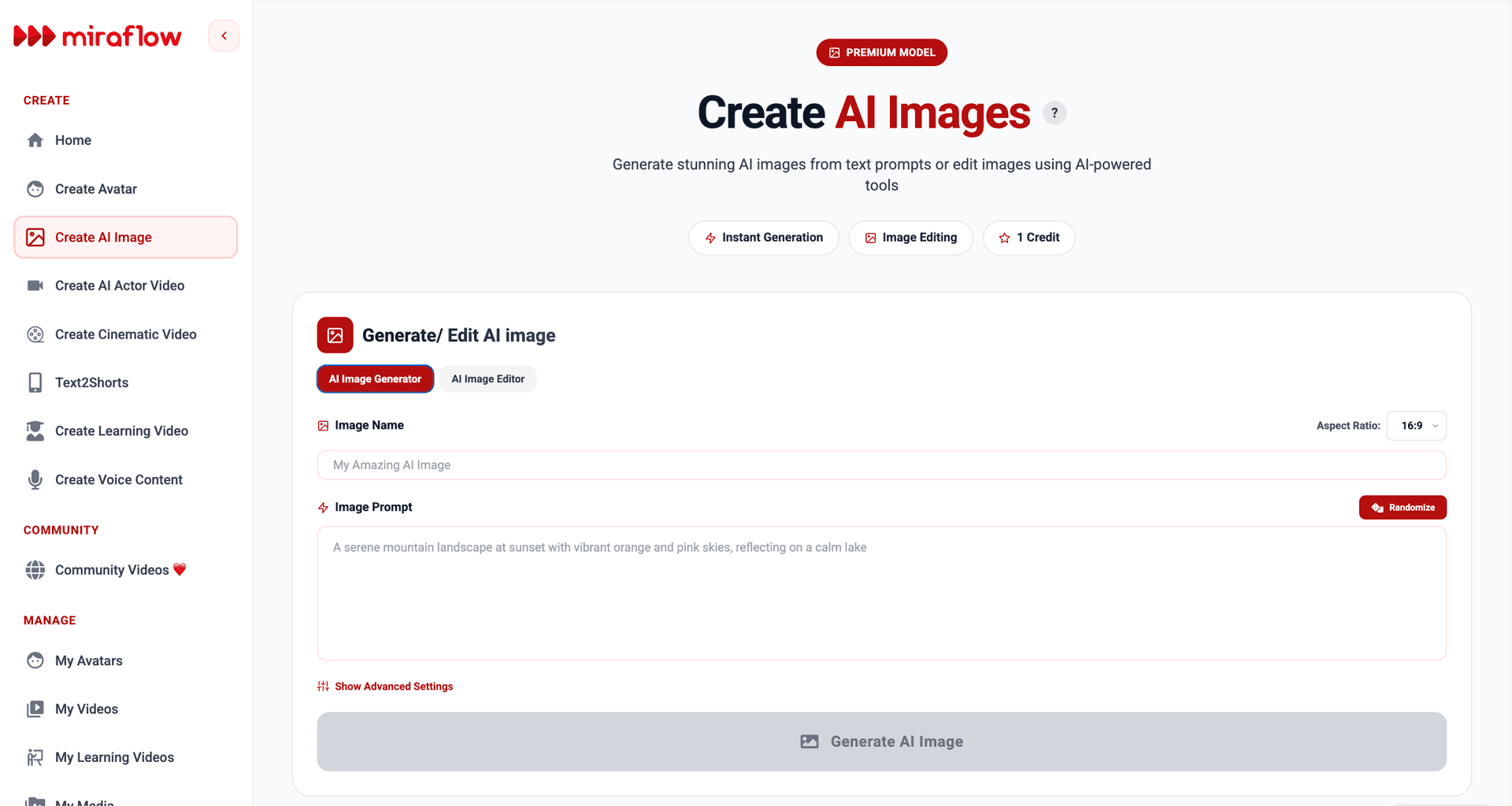Image resolution: width=1512 pixels, height=806 pixels.
Task: Open the Aspect Ratio 16:9 dropdown
Action: click(1416, 426)
